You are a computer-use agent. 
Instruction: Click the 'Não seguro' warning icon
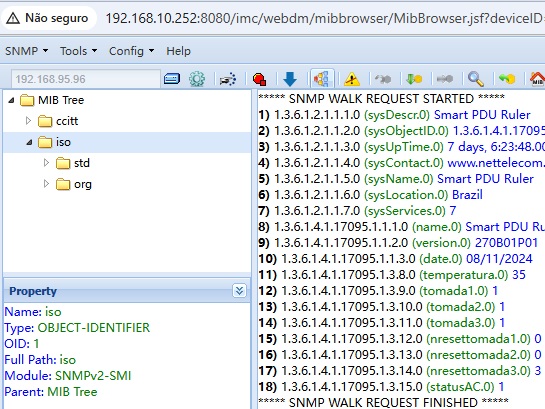[x=13, y=18]
